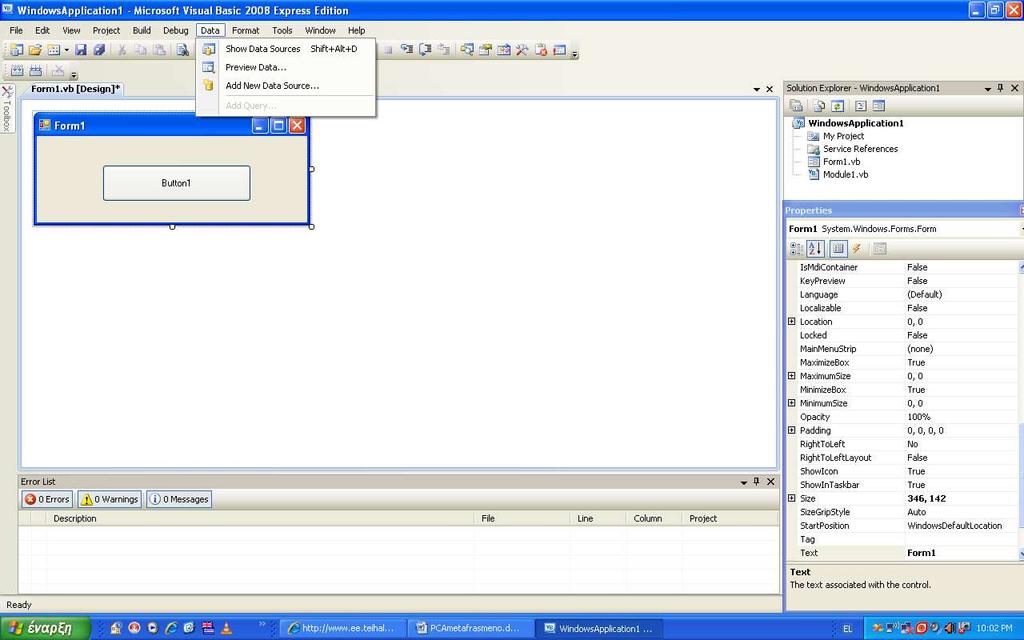
Task: Open the standard toolbar options overflow arrow
Action: click(x=575, y=52)
